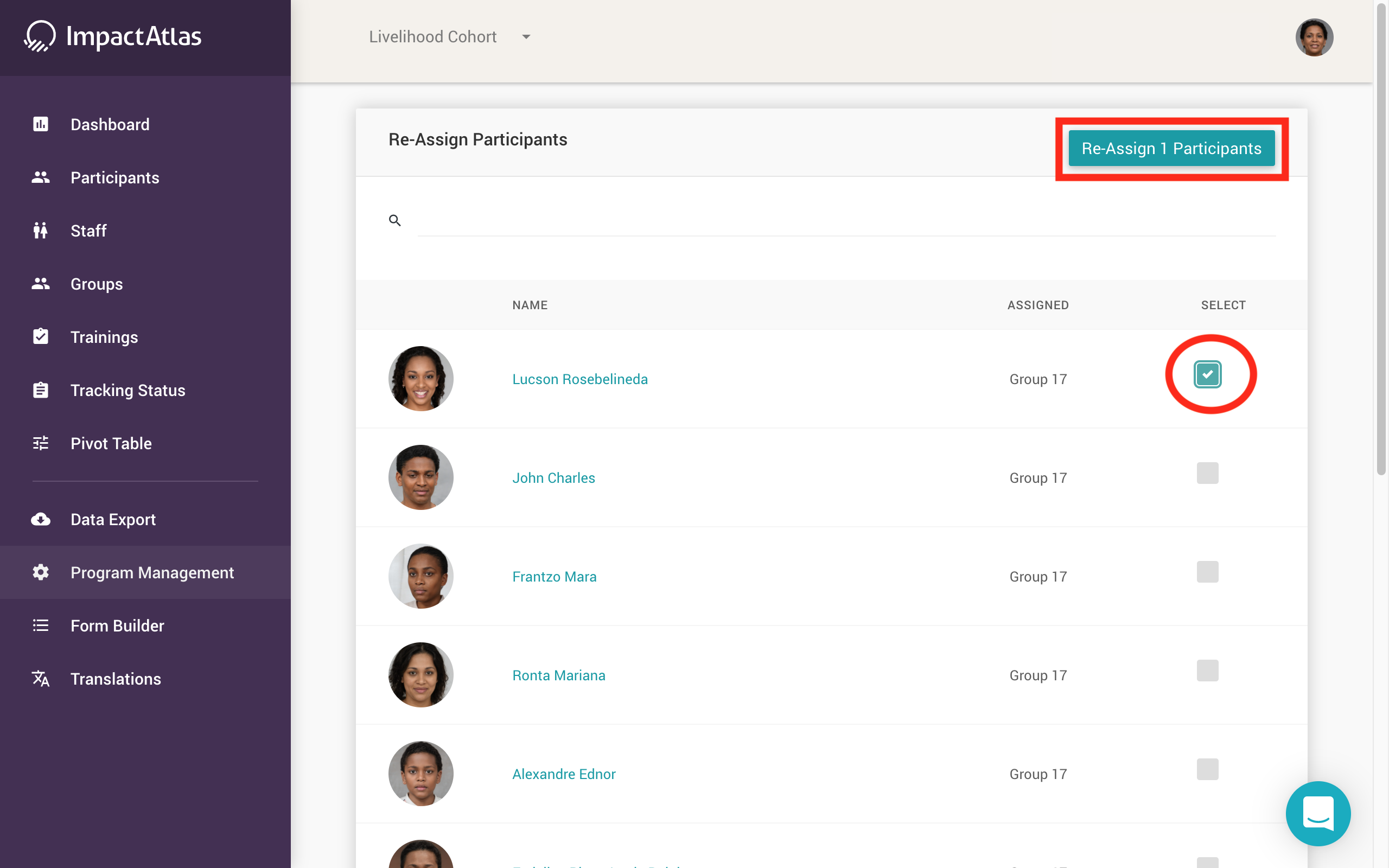1389x868 pixels.
Task: Click the Staff people icon in sidebar
Action: point(41,231)
